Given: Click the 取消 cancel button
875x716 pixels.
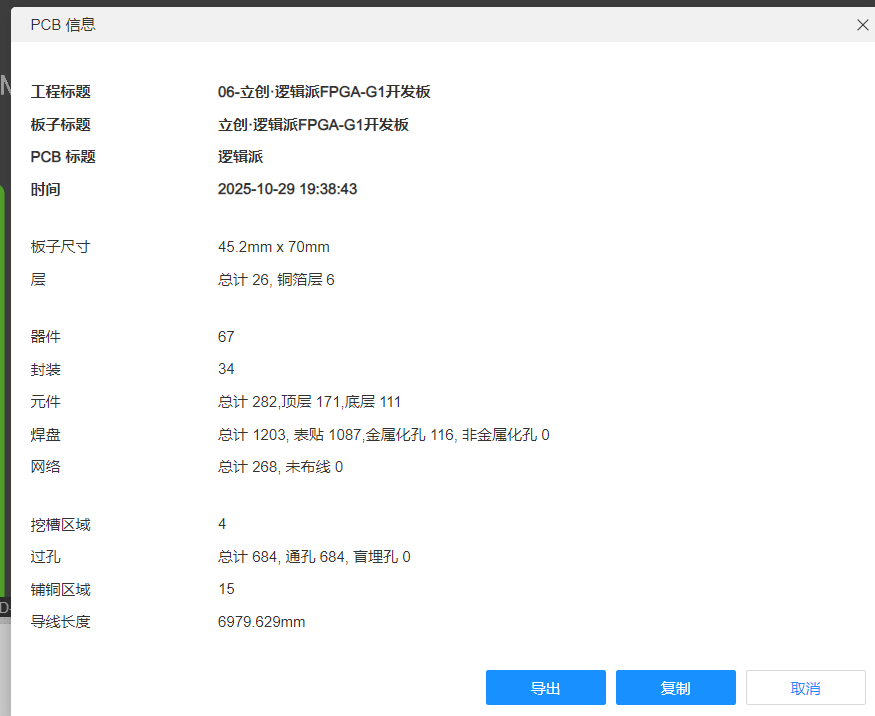Looking at the screenshot, I should tap(805, 688).
